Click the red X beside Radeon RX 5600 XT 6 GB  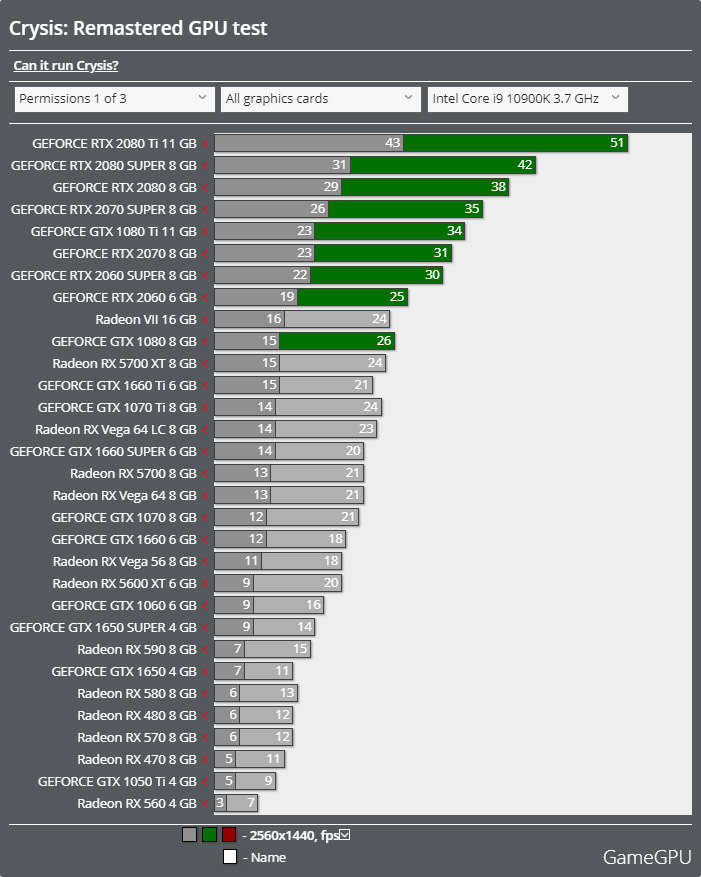[x=204, y=583]
